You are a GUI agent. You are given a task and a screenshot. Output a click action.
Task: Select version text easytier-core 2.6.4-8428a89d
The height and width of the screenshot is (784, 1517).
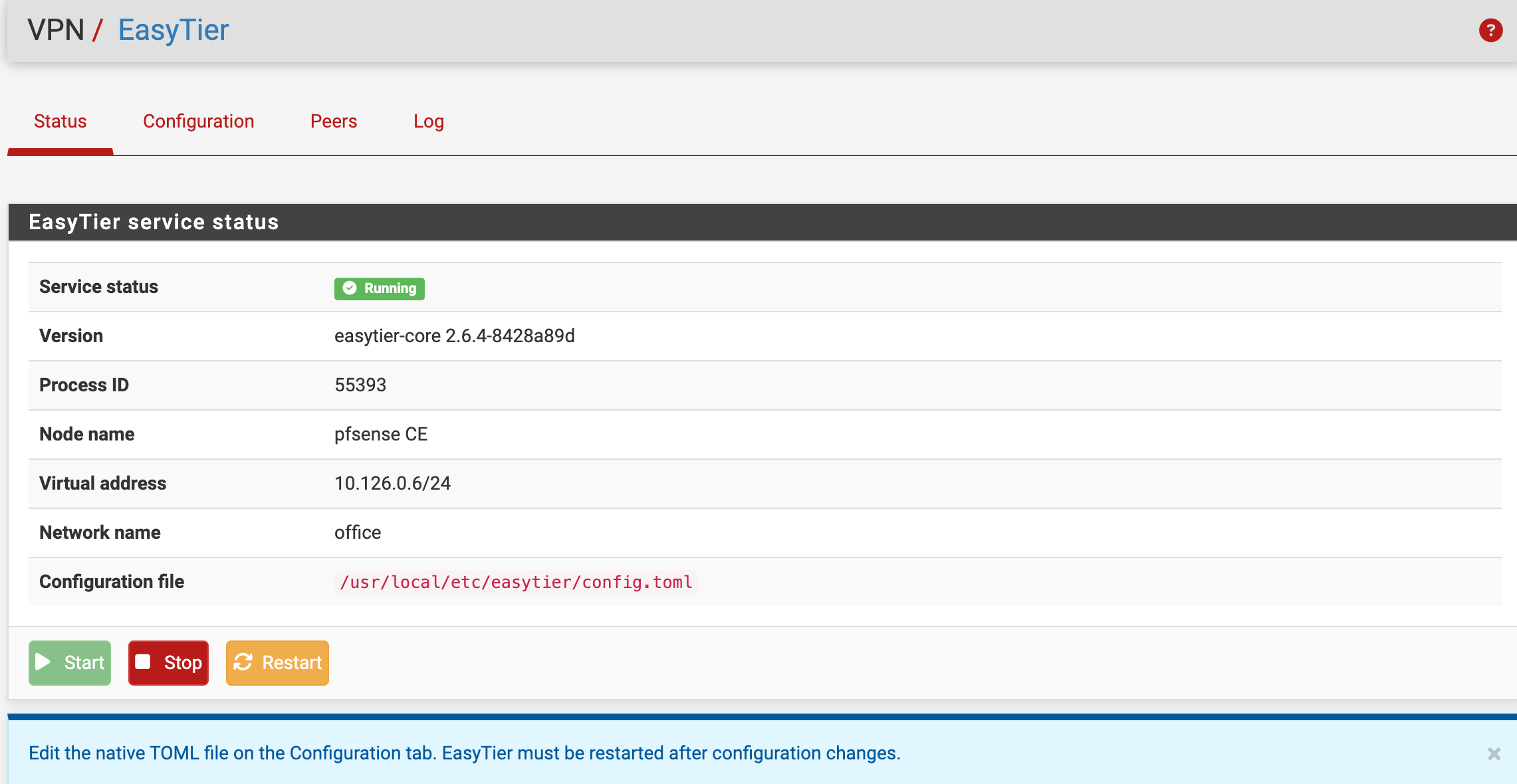point(455,336)
